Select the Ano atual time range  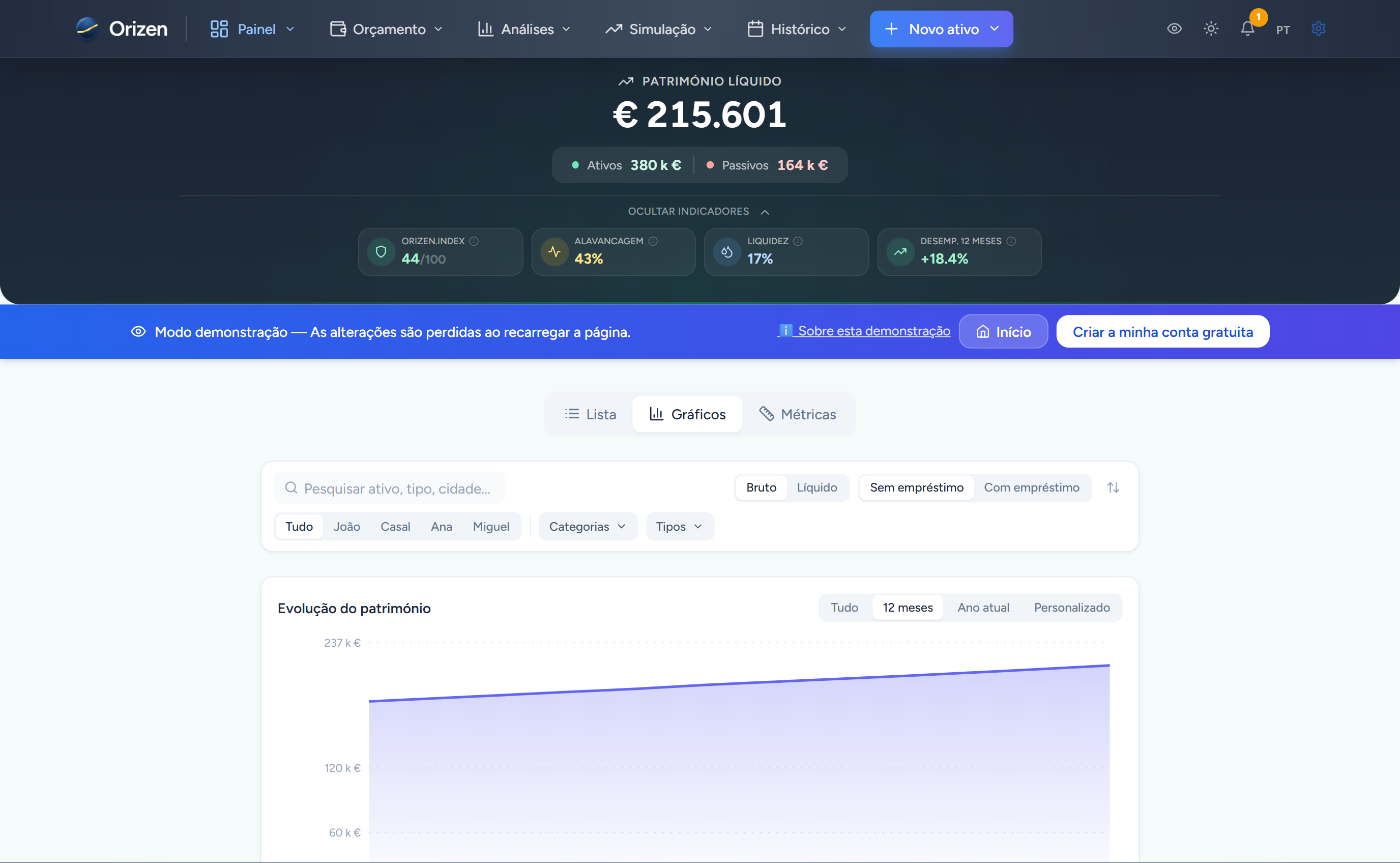(983, 608)
